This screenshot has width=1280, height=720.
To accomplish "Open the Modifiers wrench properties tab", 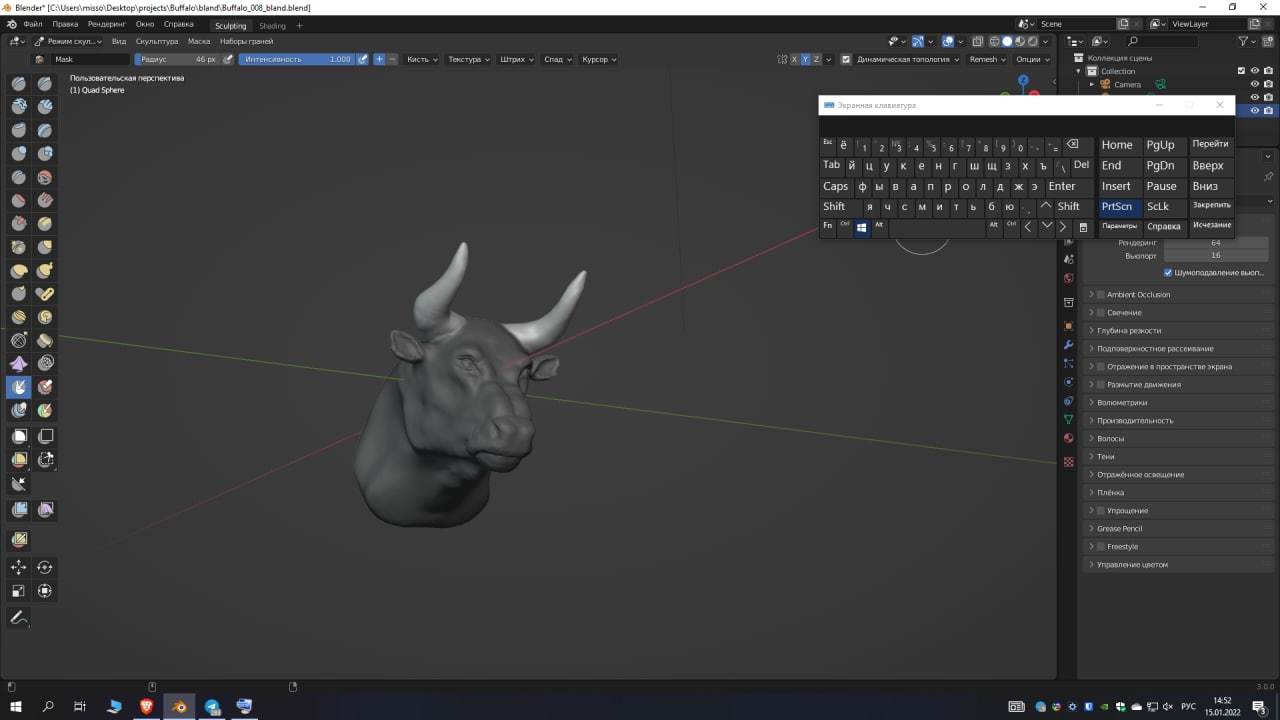I will 1068,345.
